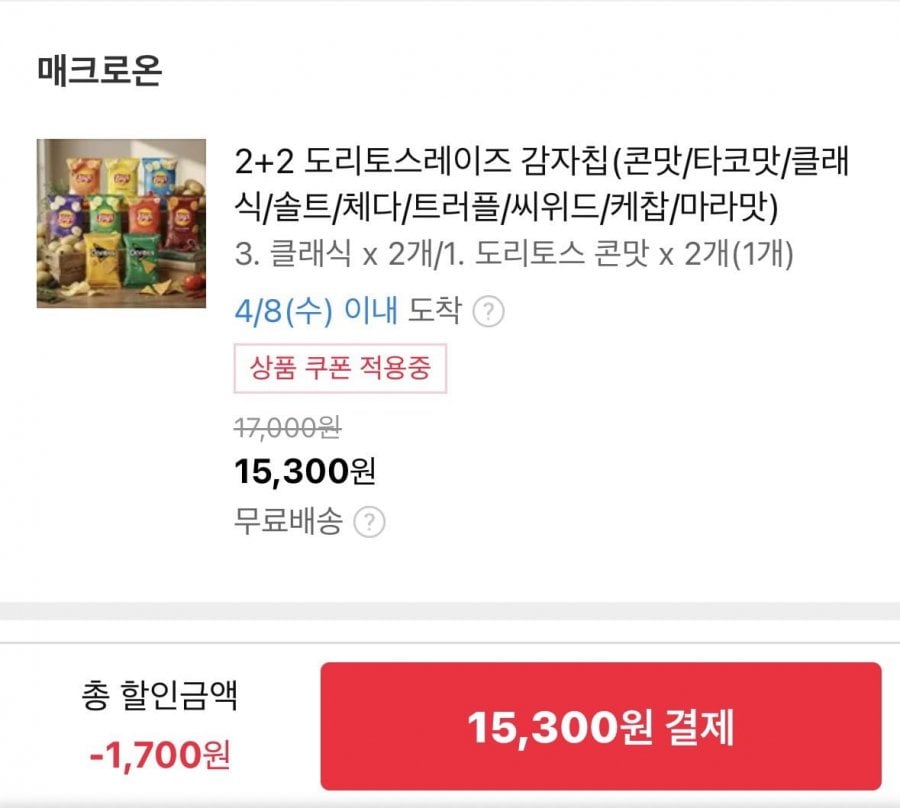
Task: Click the gray divider band below the product
Action: [450, 612]
